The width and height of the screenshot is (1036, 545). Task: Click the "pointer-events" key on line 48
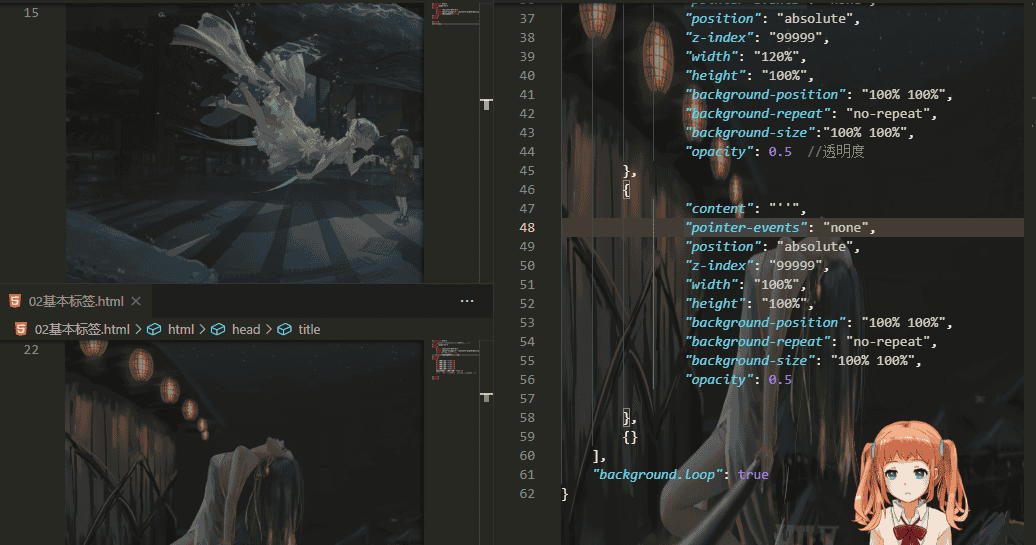[746, 227]
